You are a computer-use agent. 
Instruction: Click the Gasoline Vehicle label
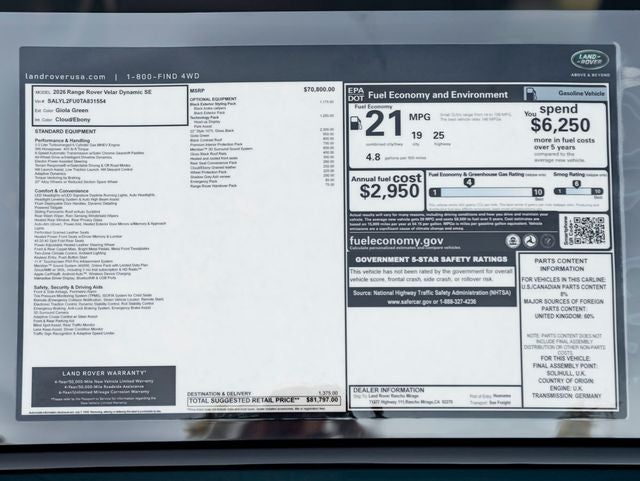tap(581, 93)
